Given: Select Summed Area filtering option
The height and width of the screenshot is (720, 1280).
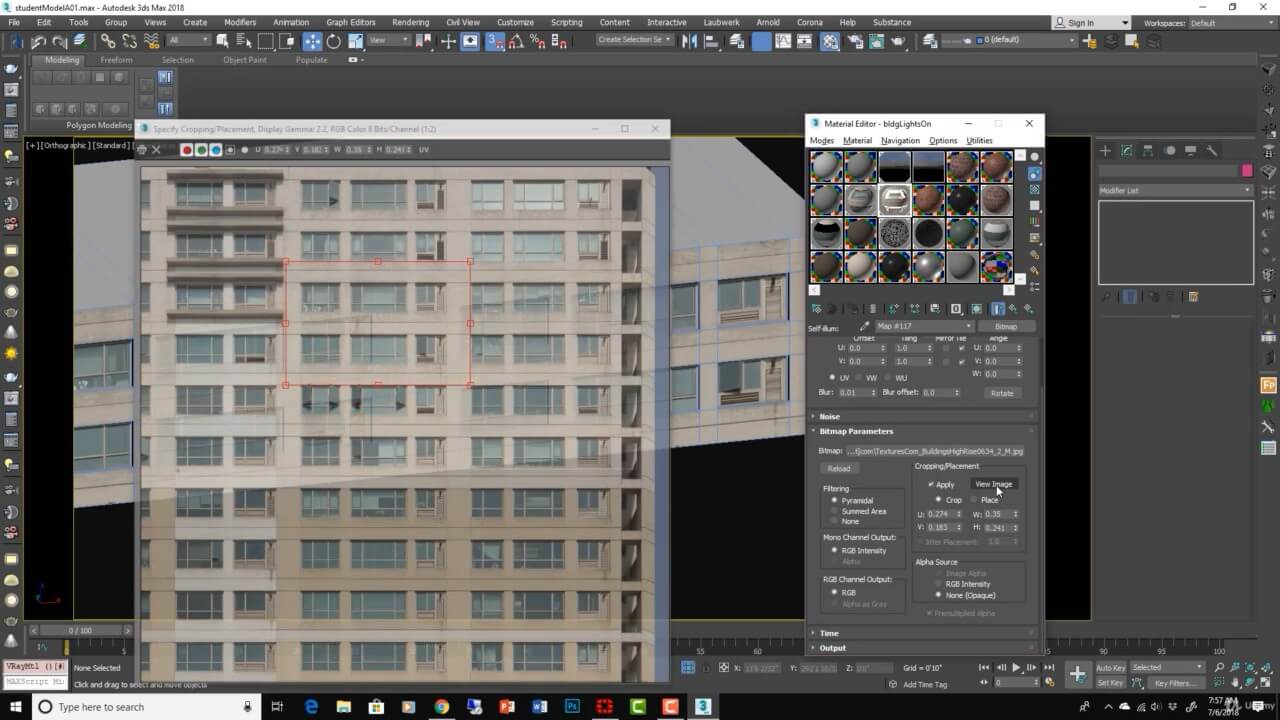Looking at the screenshot, I should [834, 511].
